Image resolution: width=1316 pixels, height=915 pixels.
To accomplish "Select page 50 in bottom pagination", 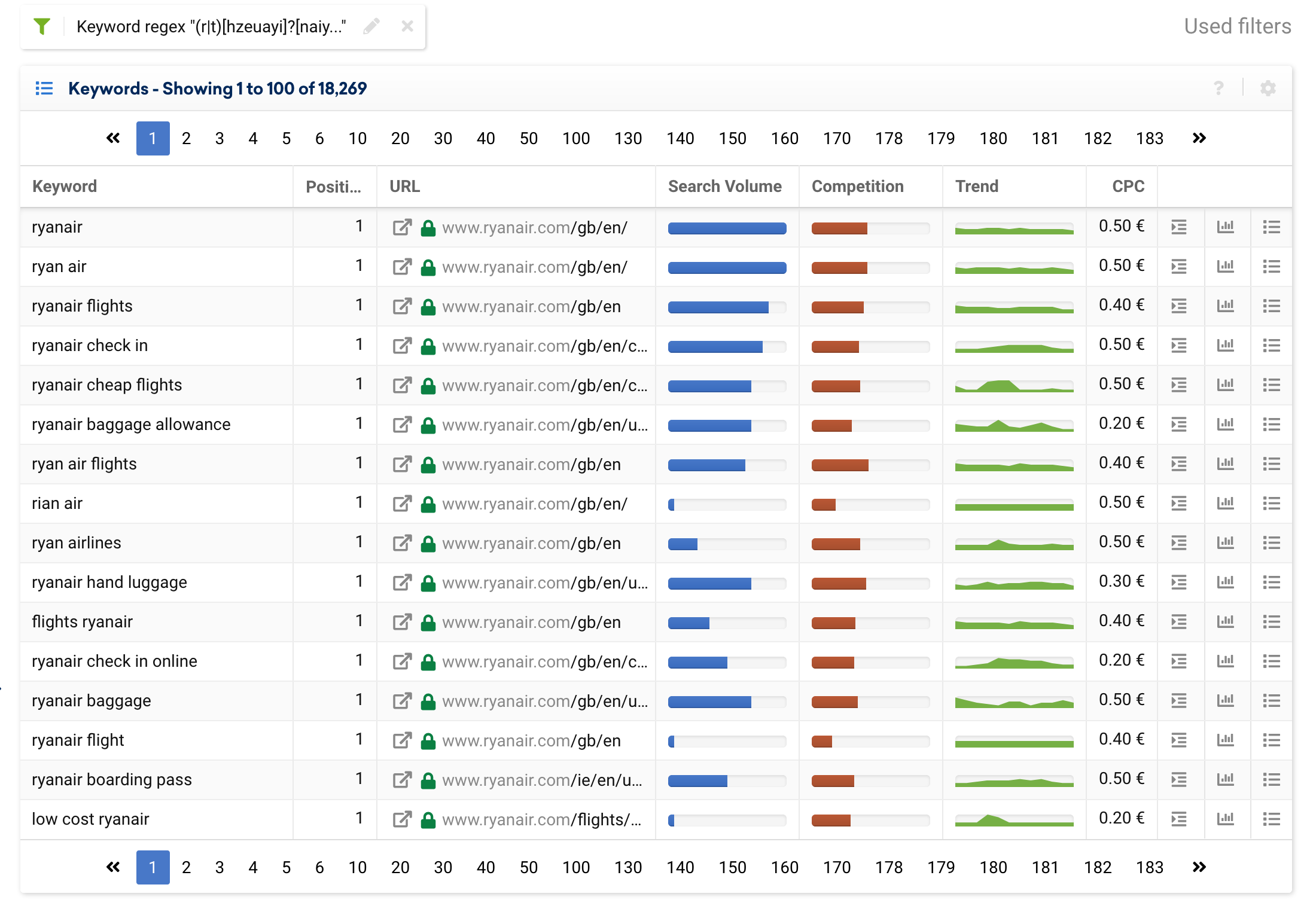I will [x=529, y=867].
